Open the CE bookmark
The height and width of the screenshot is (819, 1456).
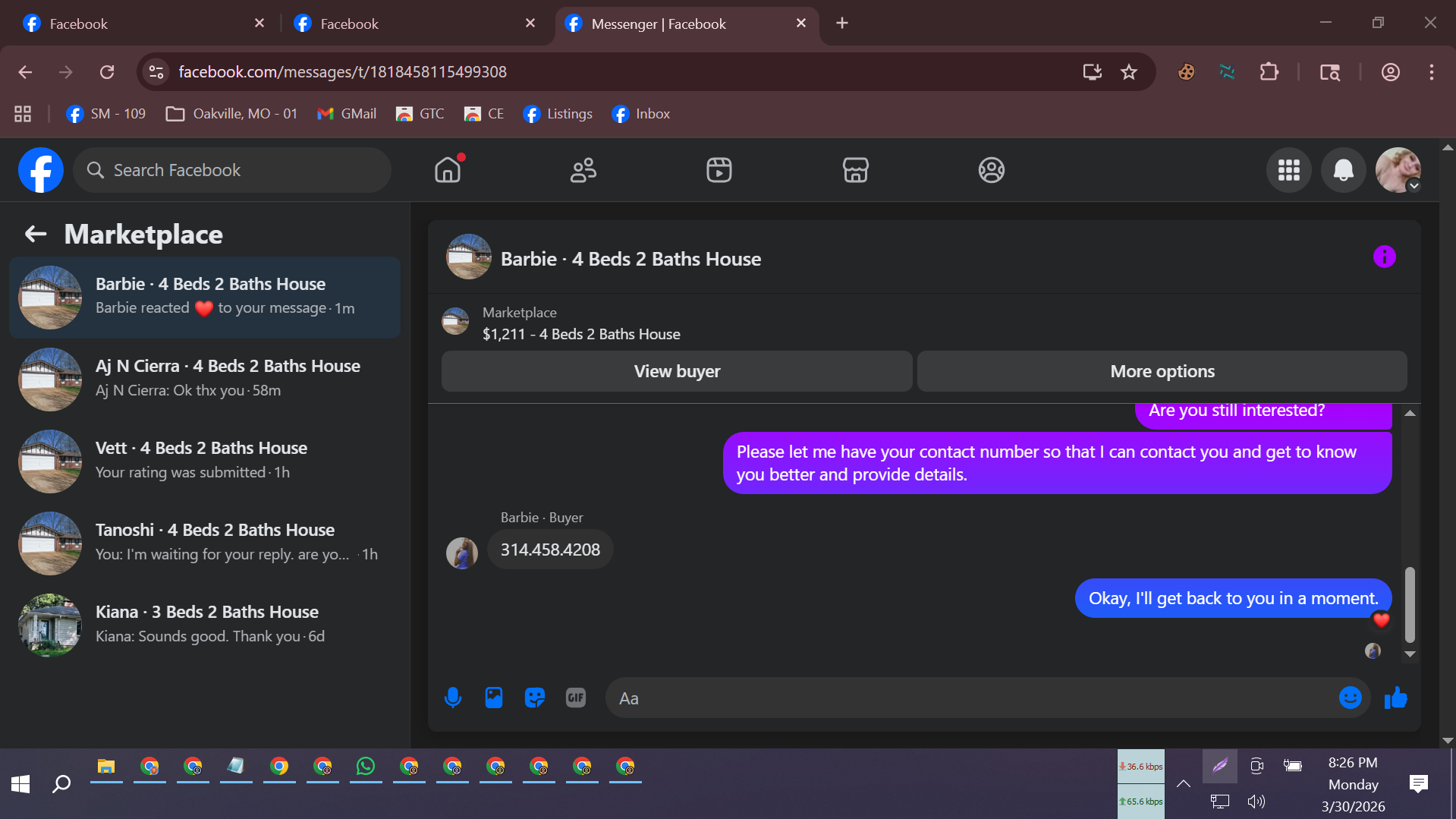coord(484,114)
